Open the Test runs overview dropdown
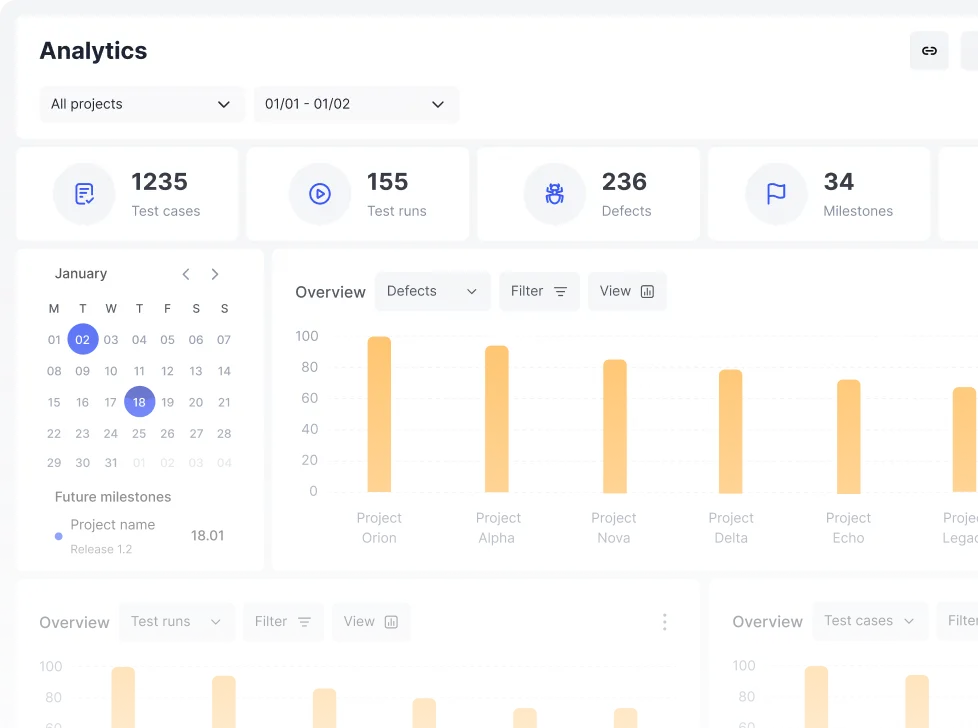Screen dimensions: 978x728 (x=177, y=621)
